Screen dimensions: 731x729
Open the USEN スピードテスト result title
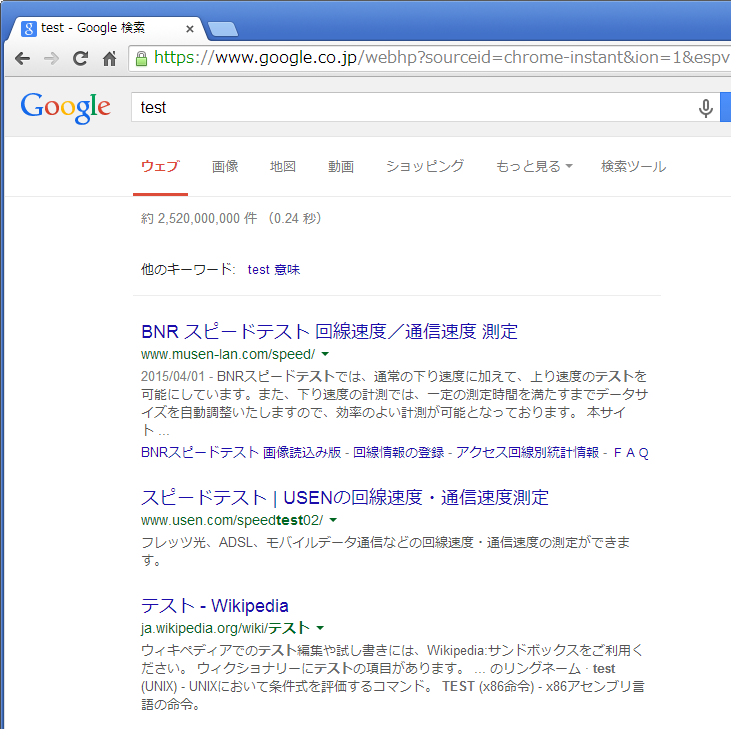point(345,497)
